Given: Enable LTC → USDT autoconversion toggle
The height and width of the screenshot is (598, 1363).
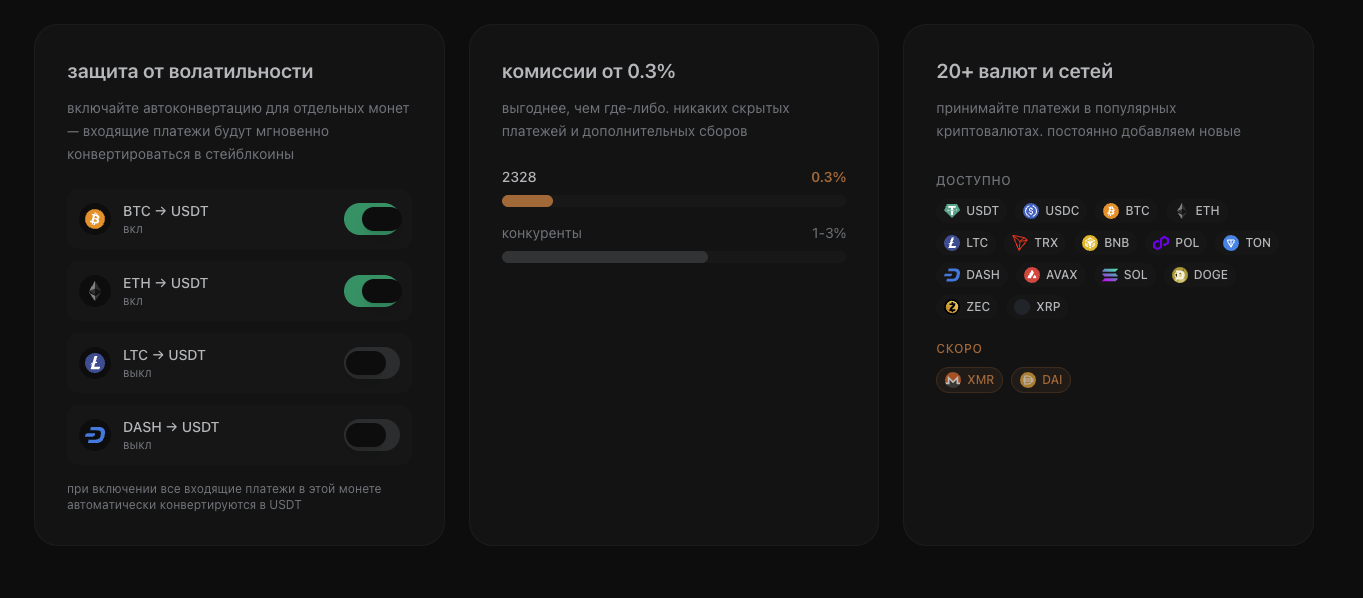Looking at the screenshot, I should click(372, 363).
